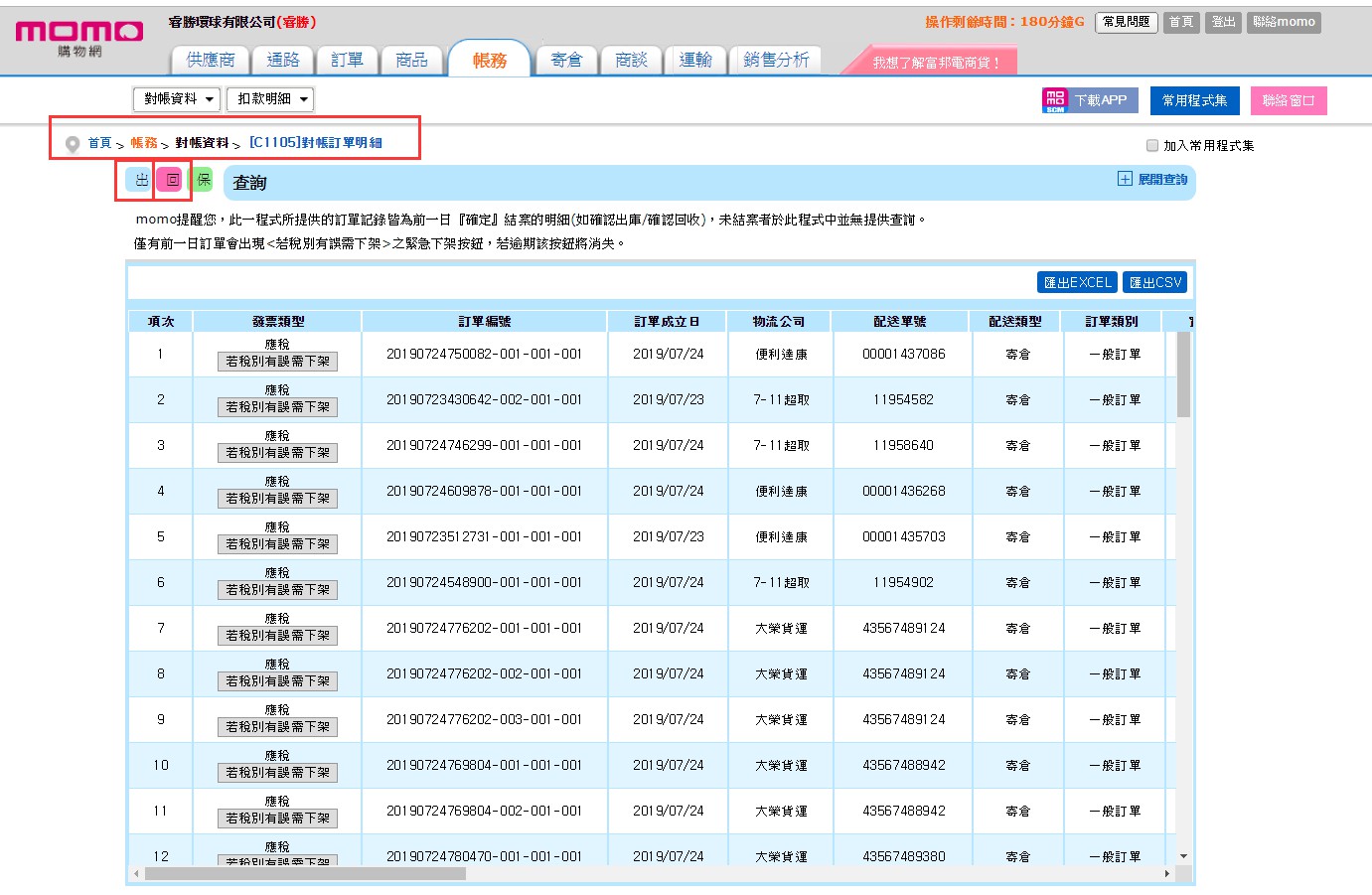This screenshot has width=1372, height=895.
Task: Click the green 保 icon
Action: (203, 180)
